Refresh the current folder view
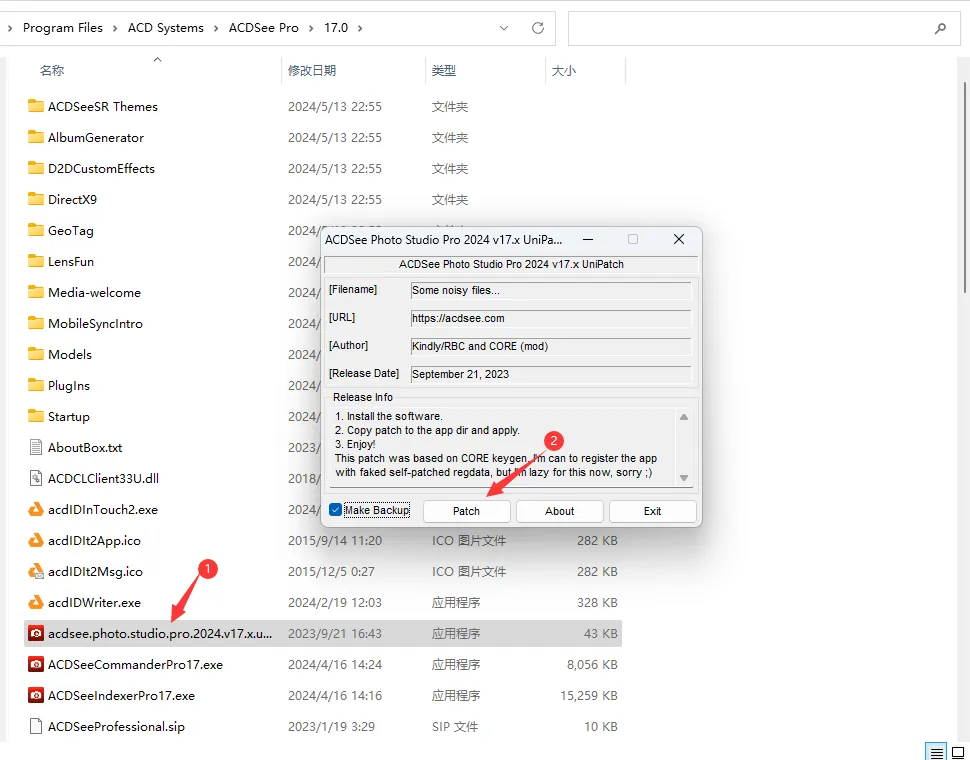Image resolution: width=970 pixels, height=760 pixels. (x=538, y=28)
